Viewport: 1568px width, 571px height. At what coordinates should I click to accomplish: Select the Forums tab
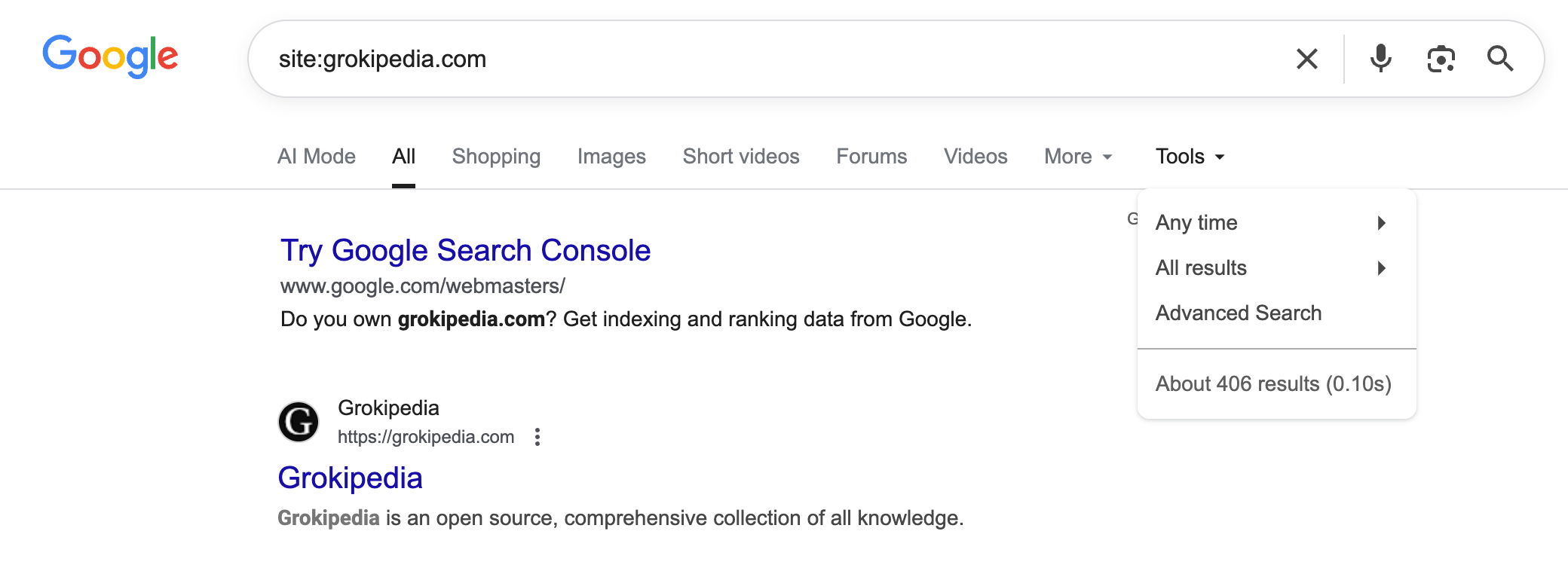click(x=871, y=157)
